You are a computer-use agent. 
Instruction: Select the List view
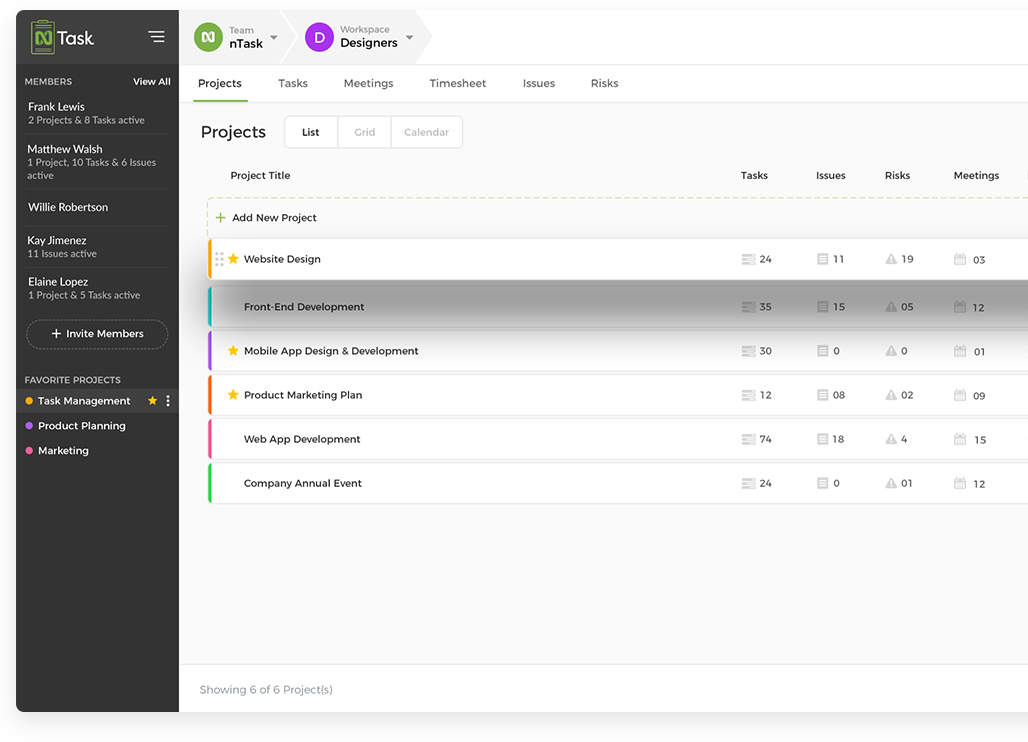tap(311, 132)
